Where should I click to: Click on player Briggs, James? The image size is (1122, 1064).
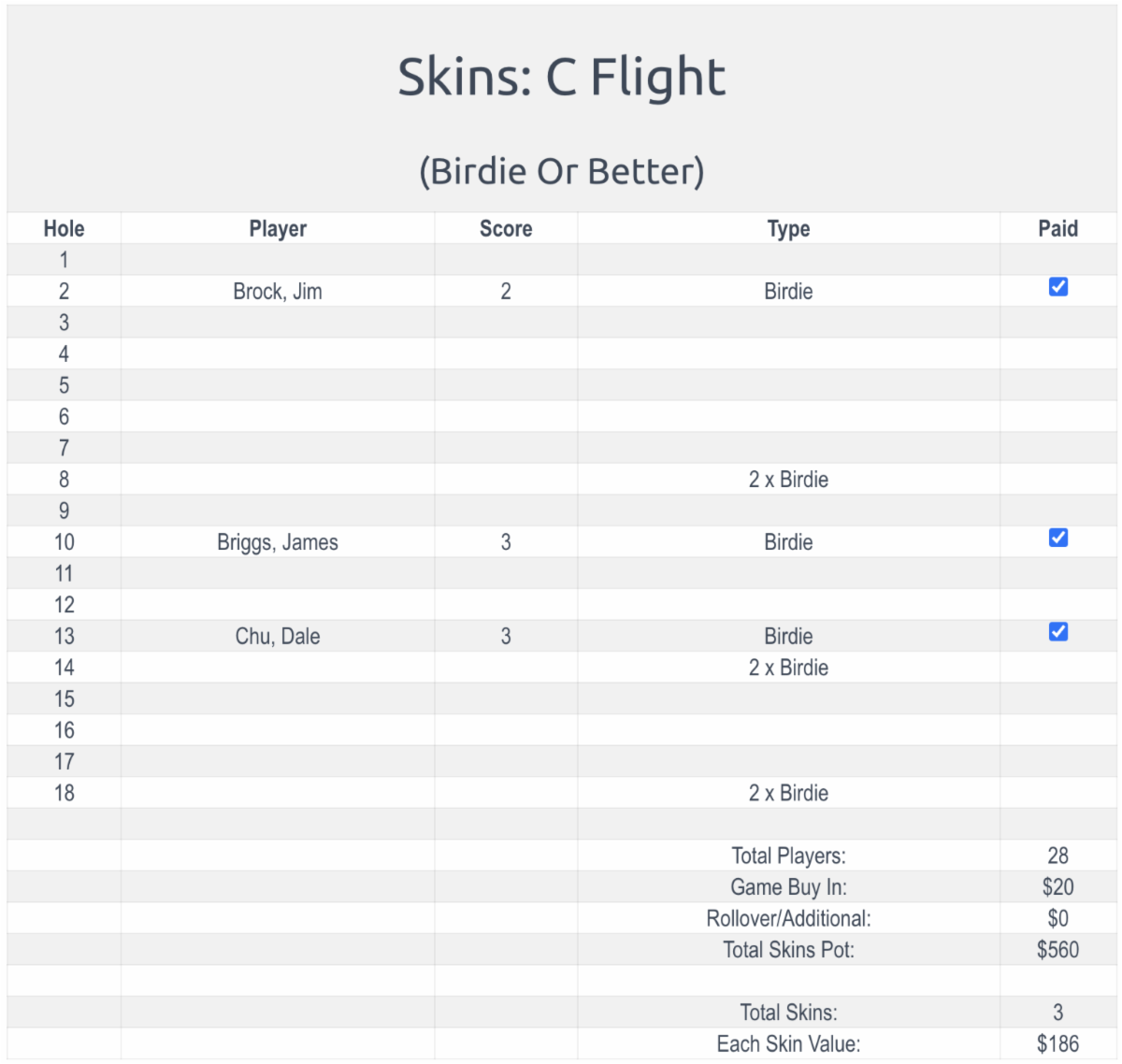278,542
